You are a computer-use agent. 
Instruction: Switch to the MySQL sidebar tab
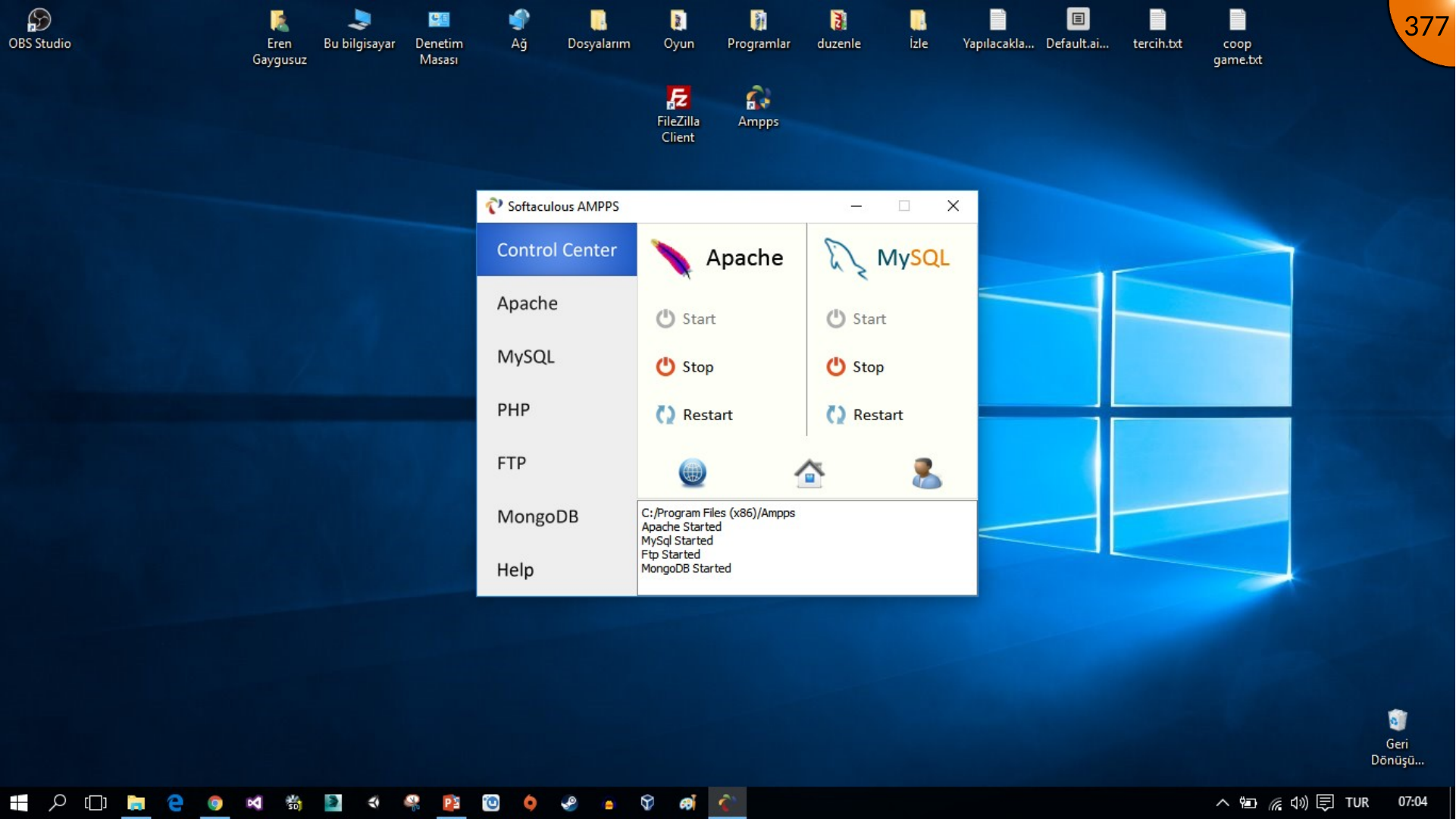tap(556, 356)
